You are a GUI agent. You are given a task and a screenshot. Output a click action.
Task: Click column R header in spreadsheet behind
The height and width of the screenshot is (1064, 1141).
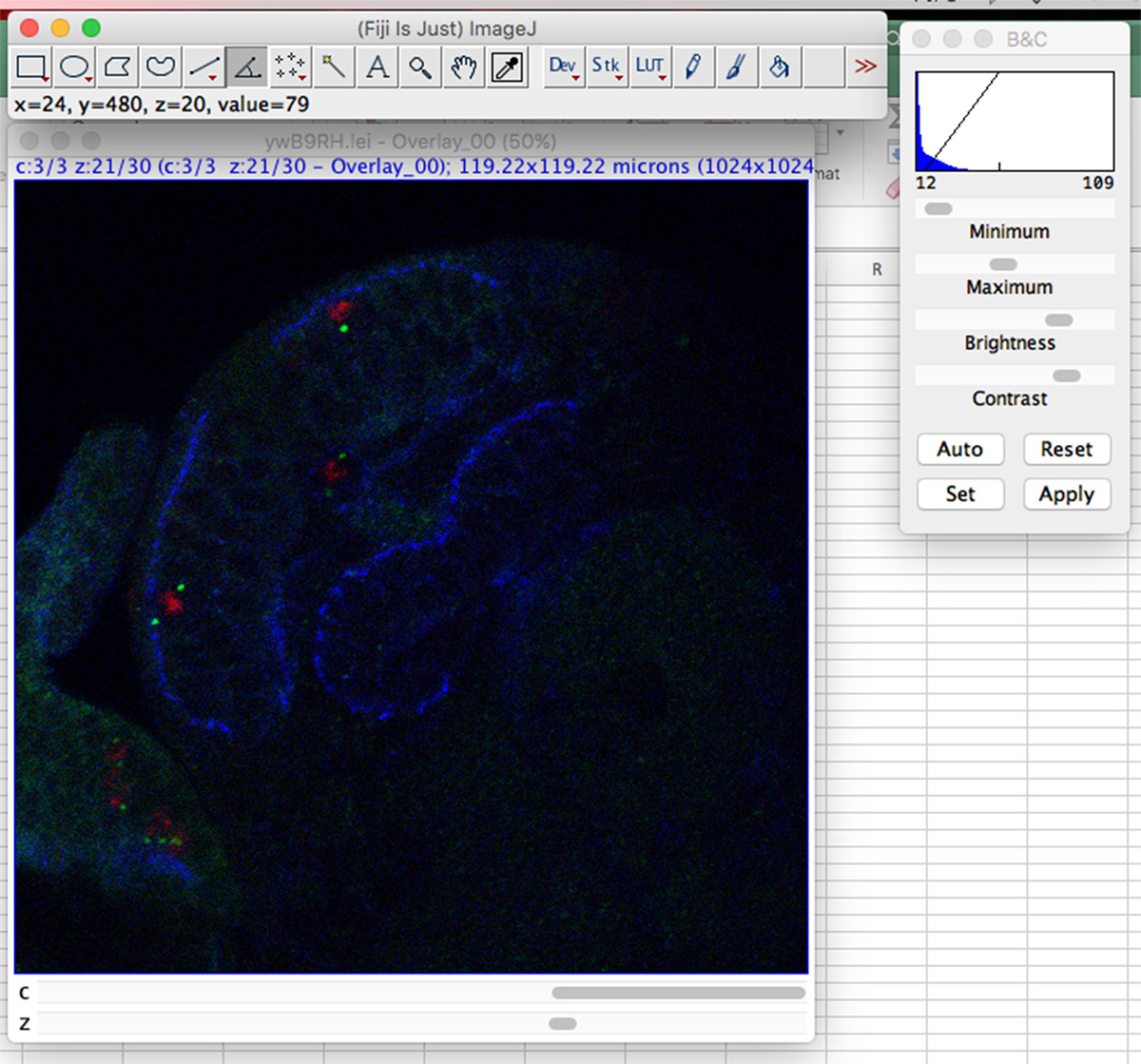tap(877, 269)
